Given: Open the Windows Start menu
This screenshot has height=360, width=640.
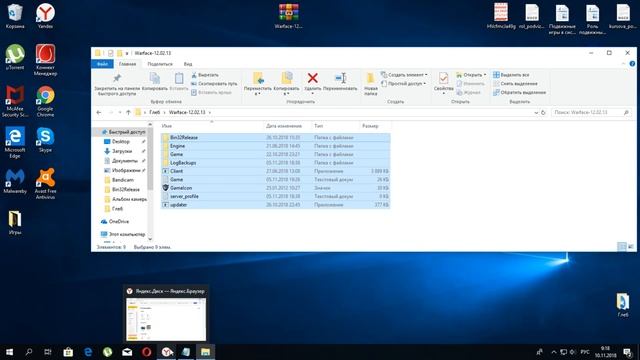Looking at the screenshot, I should click(x=9, y=352).
